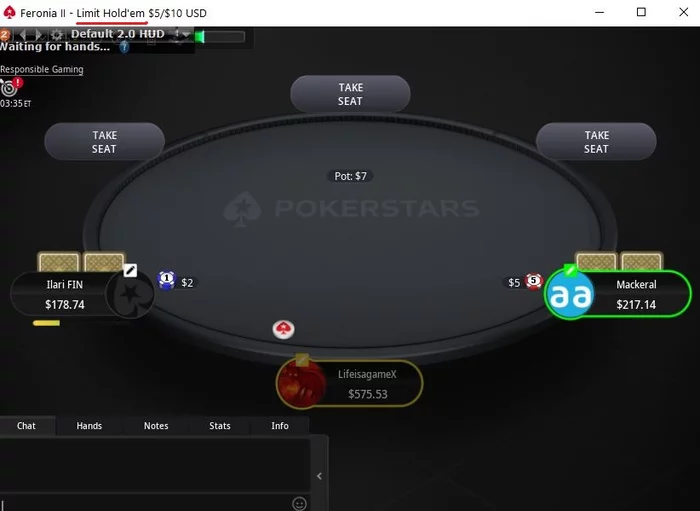The image size is (700, 511).
Task: Click the green note tag on Mackeral
Action: 570,269
